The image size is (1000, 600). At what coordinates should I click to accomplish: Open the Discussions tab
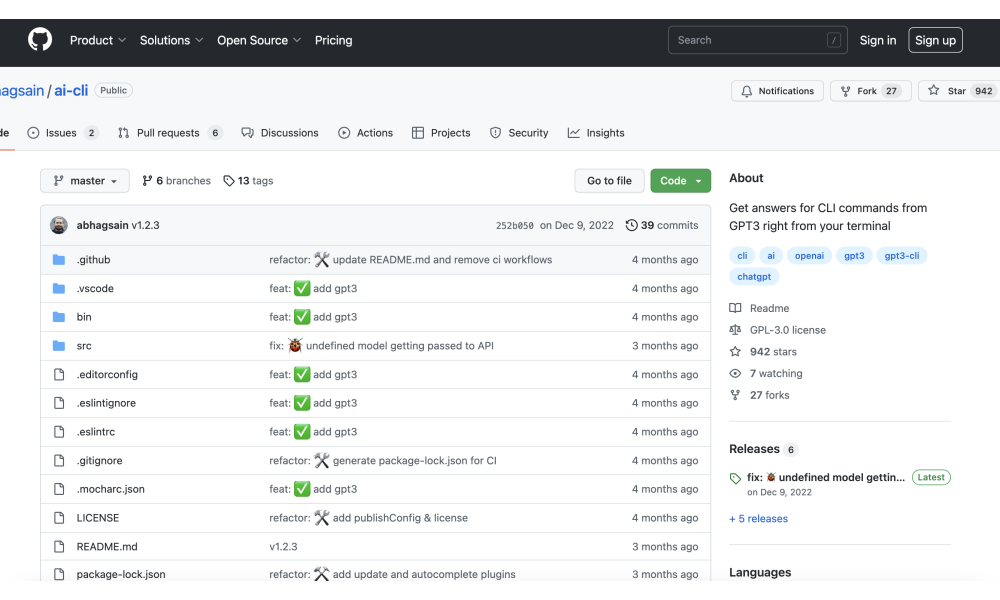[x=279, y=133]
